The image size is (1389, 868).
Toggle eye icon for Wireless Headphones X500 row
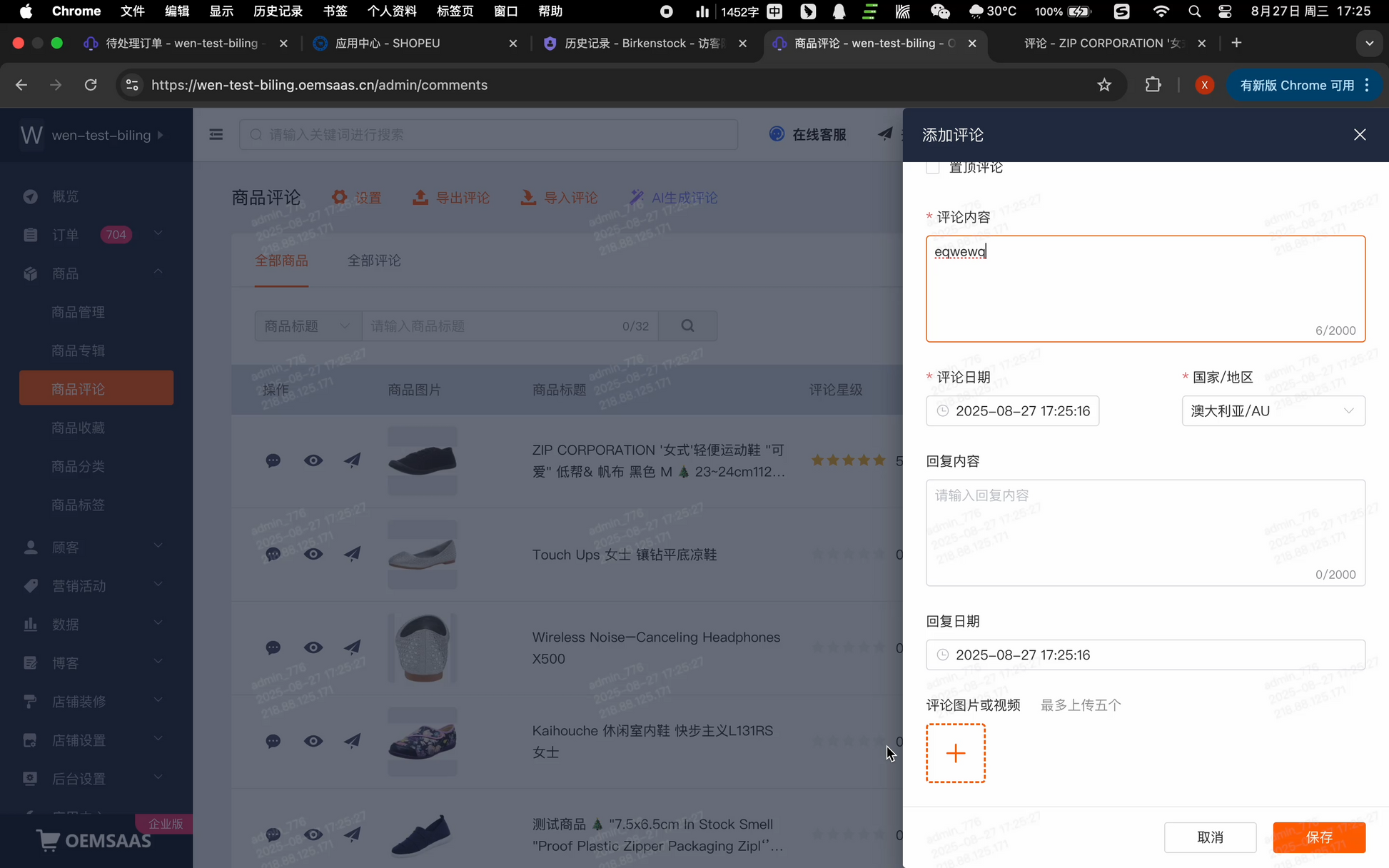(313, 647)
